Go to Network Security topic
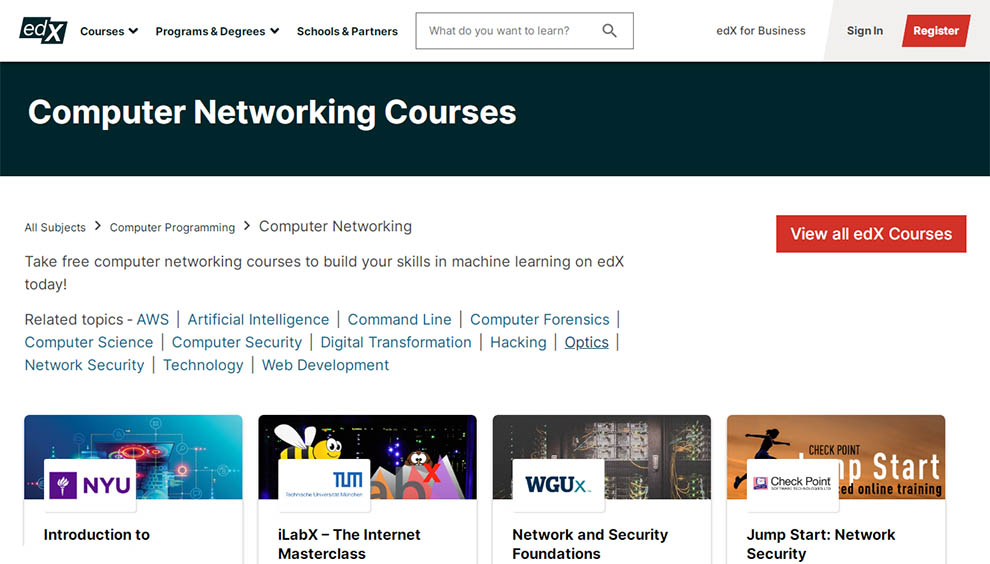The image size is (990, 564). pos(85,365)
